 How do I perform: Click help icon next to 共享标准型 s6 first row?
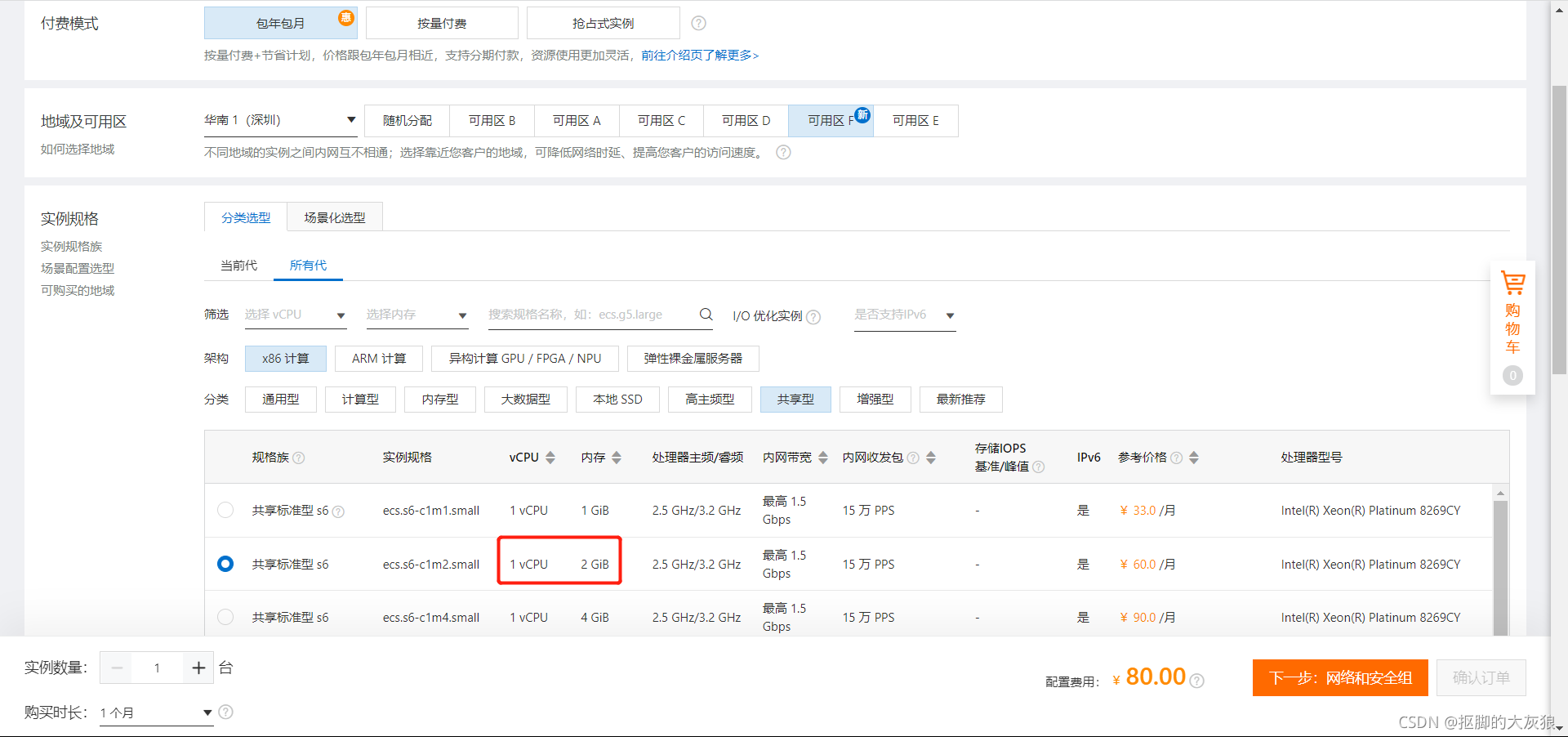coord(338,511)
